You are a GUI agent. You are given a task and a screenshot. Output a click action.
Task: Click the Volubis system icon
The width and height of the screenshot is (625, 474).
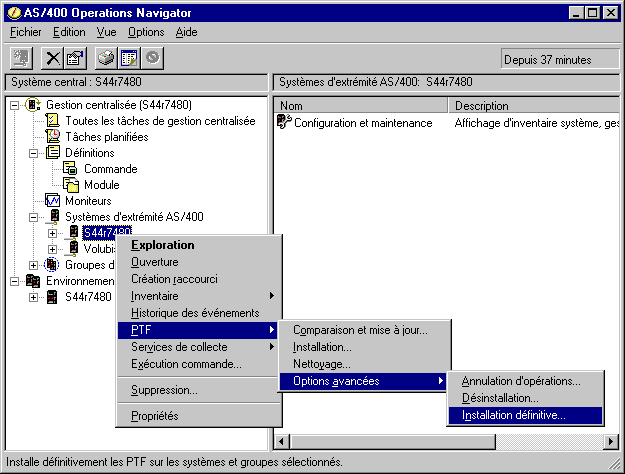[x=73, y=248]
